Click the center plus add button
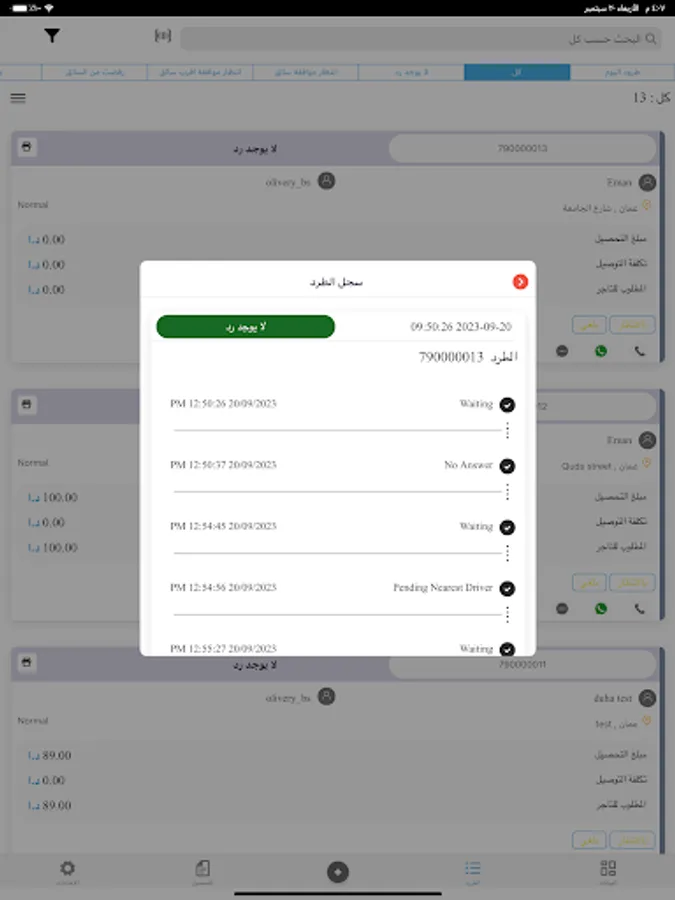The height and width of the screenshot is (900, 675). coord(338,872)
